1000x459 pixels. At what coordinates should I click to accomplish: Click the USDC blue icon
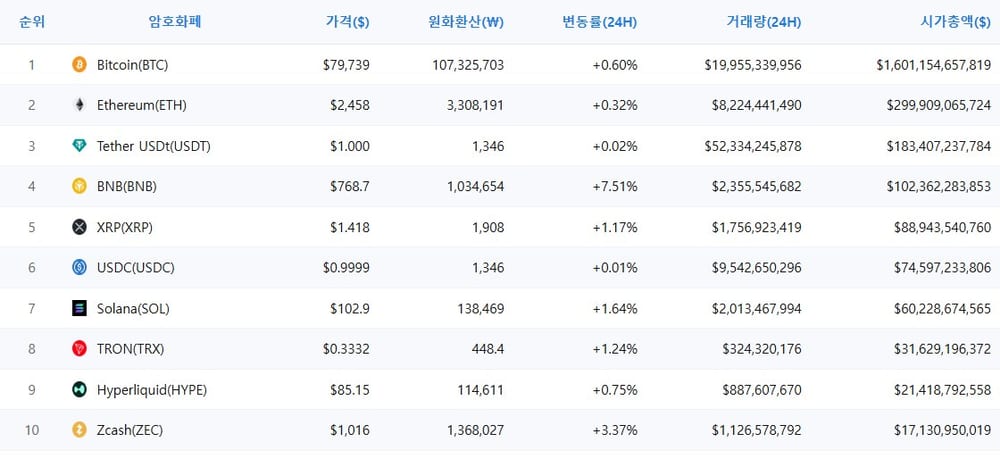pyautogui.click(x=79, y=268)
